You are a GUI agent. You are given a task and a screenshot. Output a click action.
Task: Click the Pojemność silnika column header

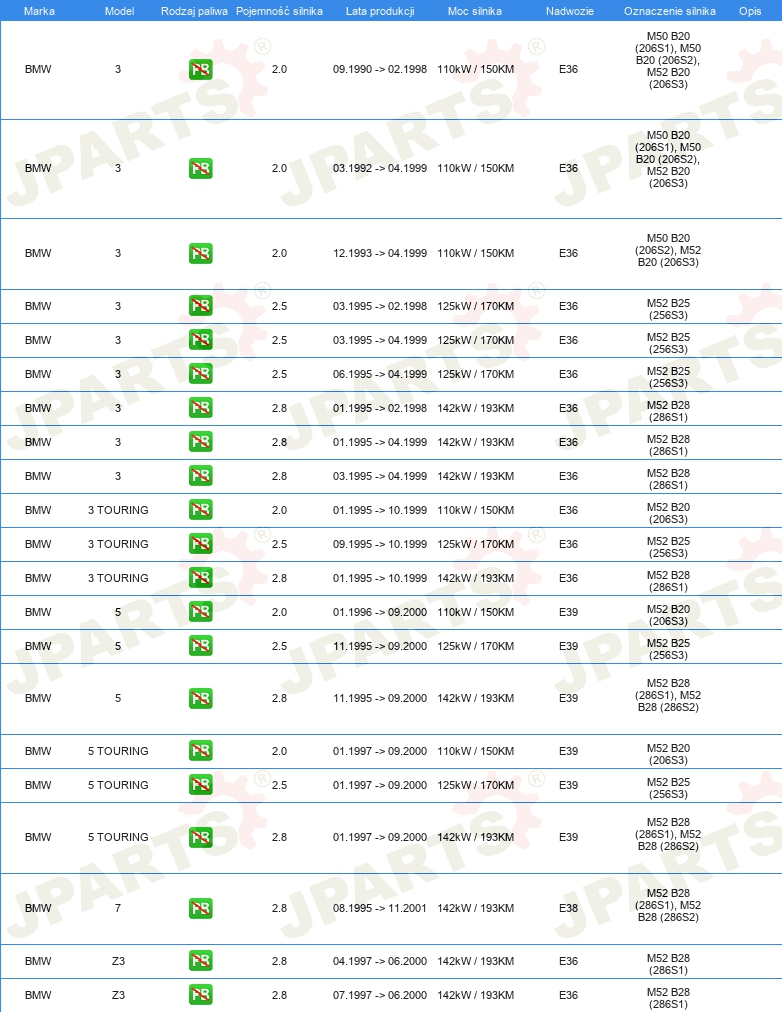(x=279, y=11)
